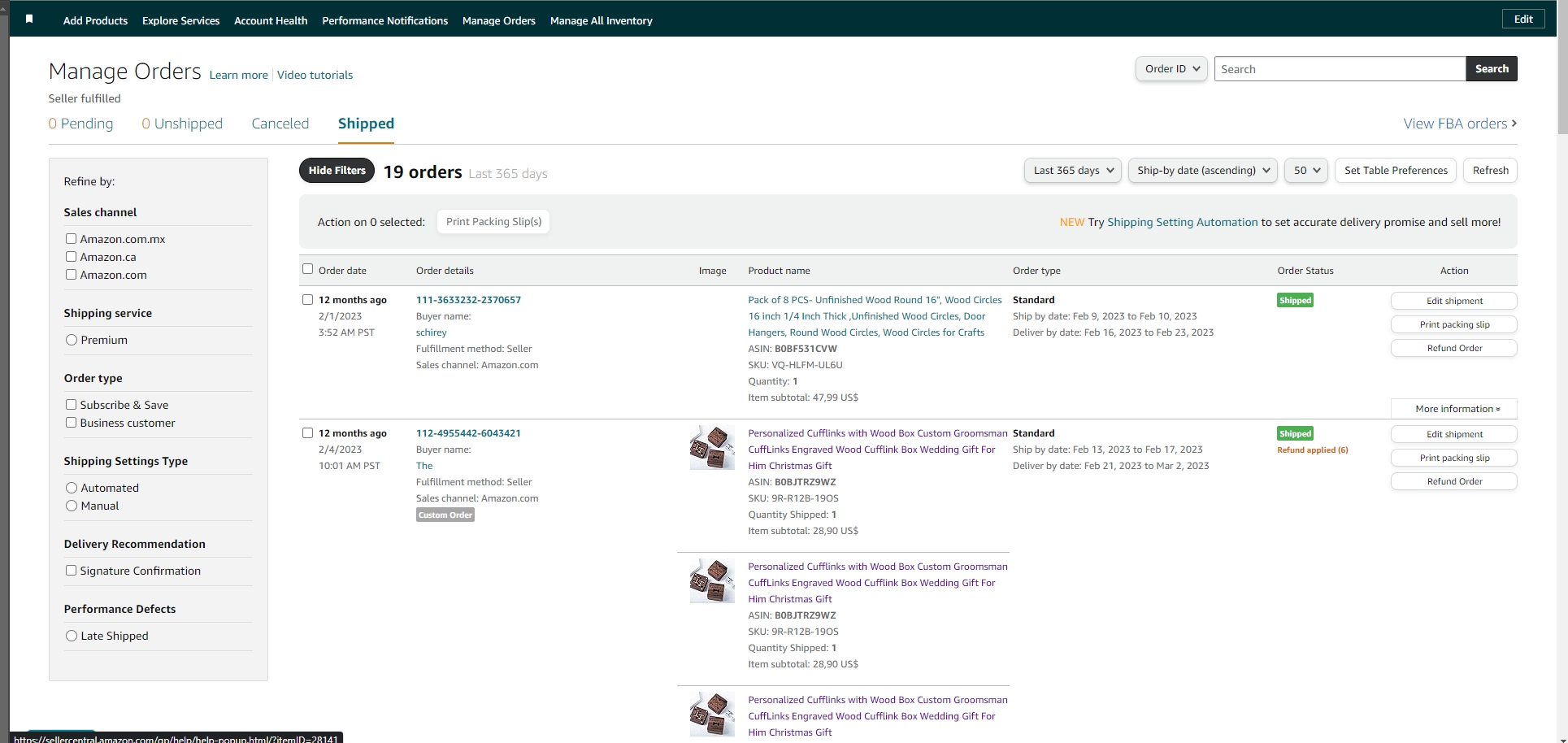Click the second cufflinks product thumbnail
Viewport: 1568px width, 743px height.
[712, 580]
